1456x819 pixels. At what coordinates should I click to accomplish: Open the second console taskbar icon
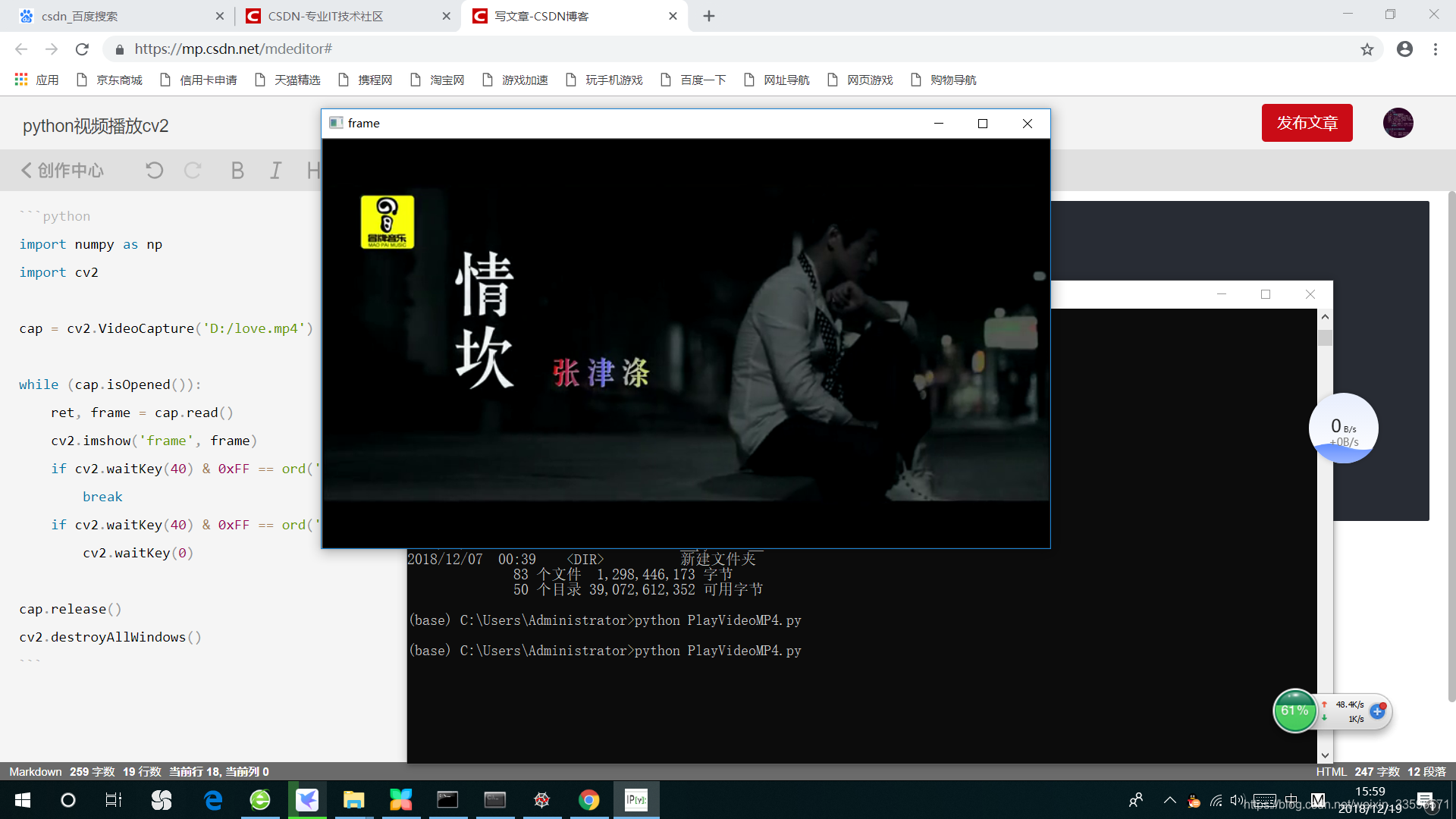coord(495,800)
